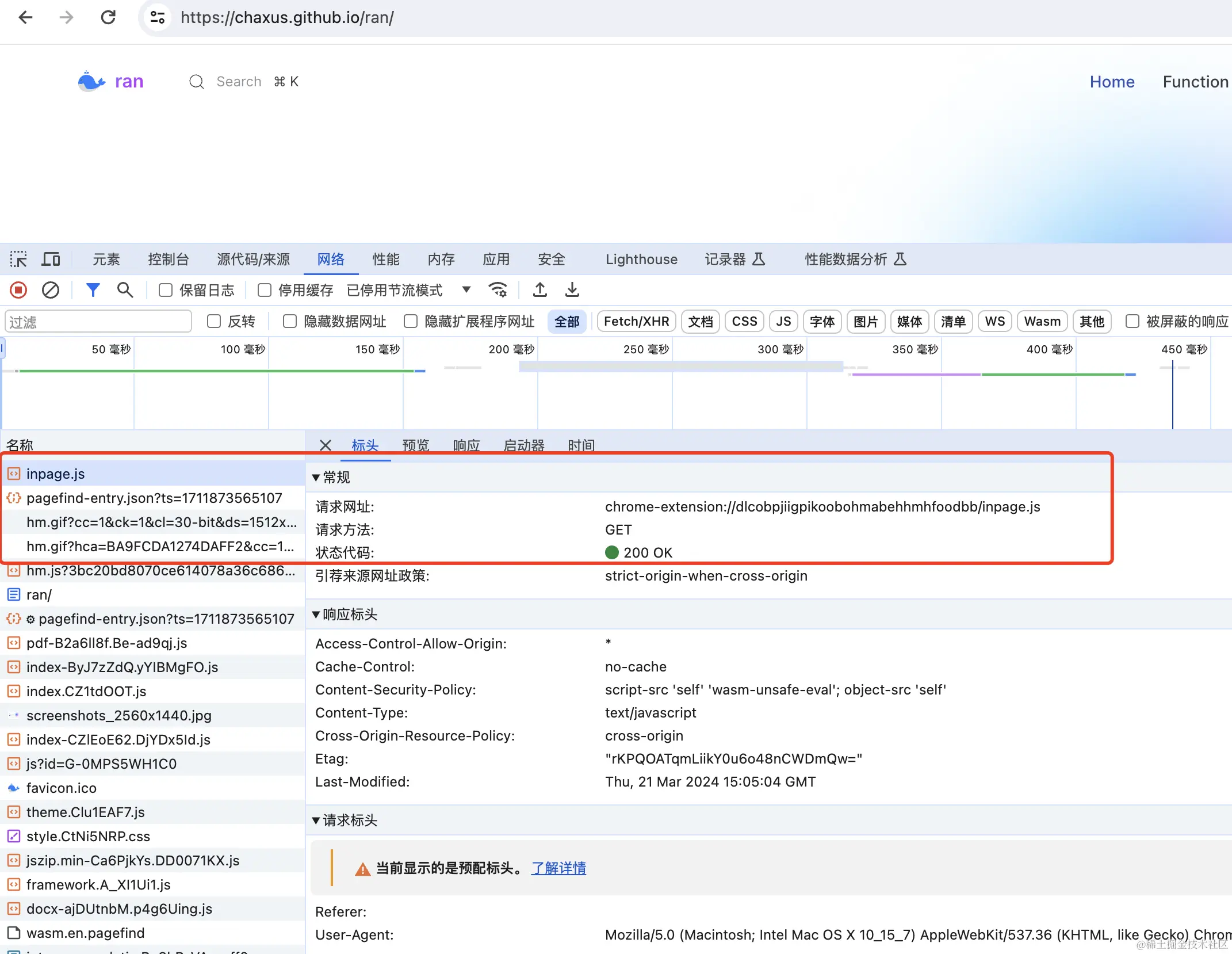Click the clear network log icon
This screenshot has width=1232, height=954.
point(51,290)
